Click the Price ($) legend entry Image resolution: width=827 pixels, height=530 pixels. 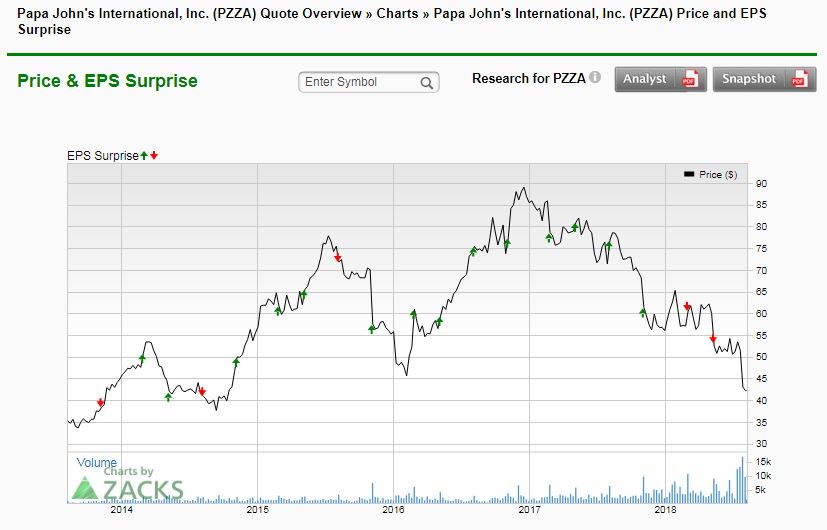(x=710, y=175)
